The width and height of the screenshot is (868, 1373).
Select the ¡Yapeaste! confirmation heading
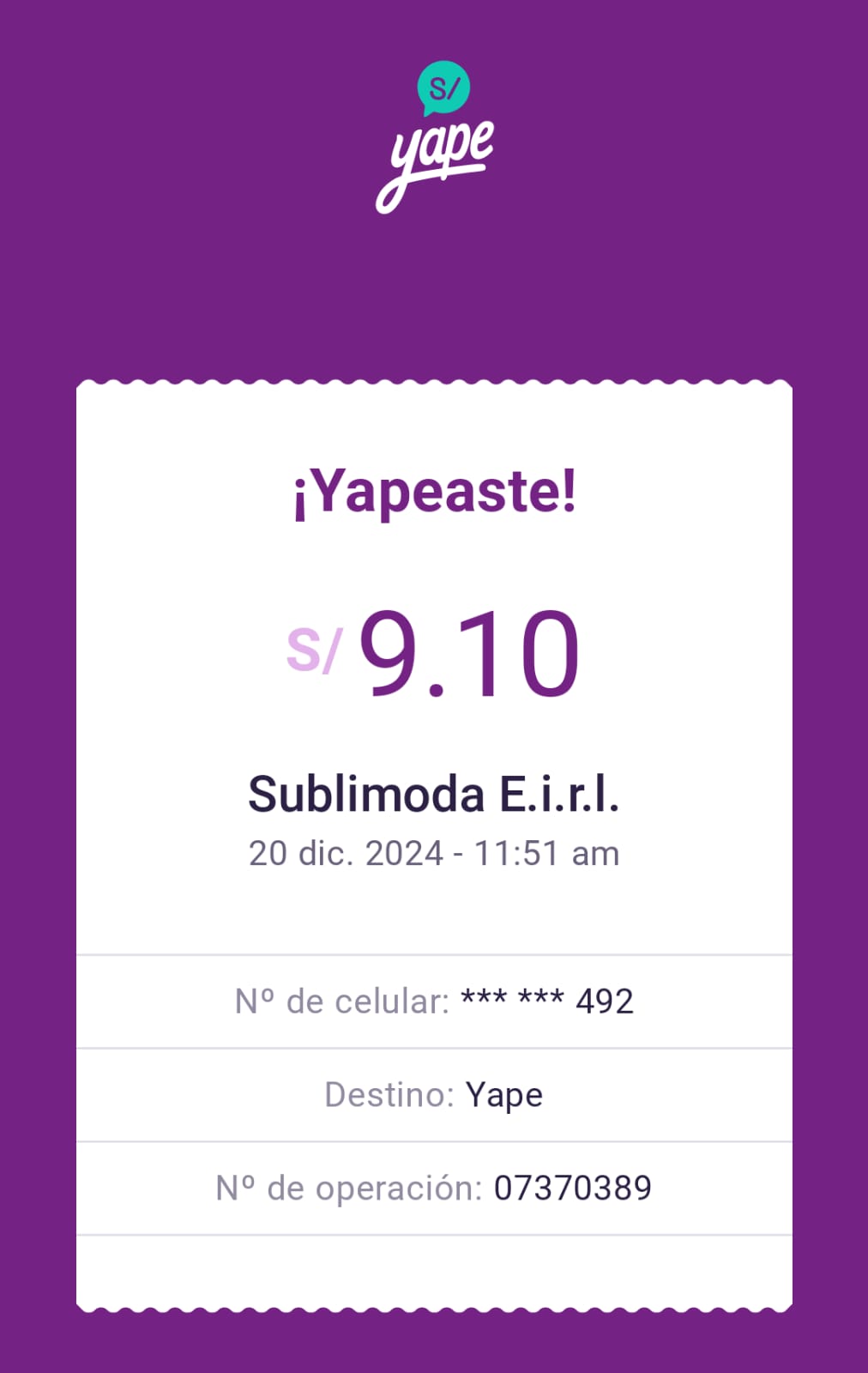coord(434,493)
